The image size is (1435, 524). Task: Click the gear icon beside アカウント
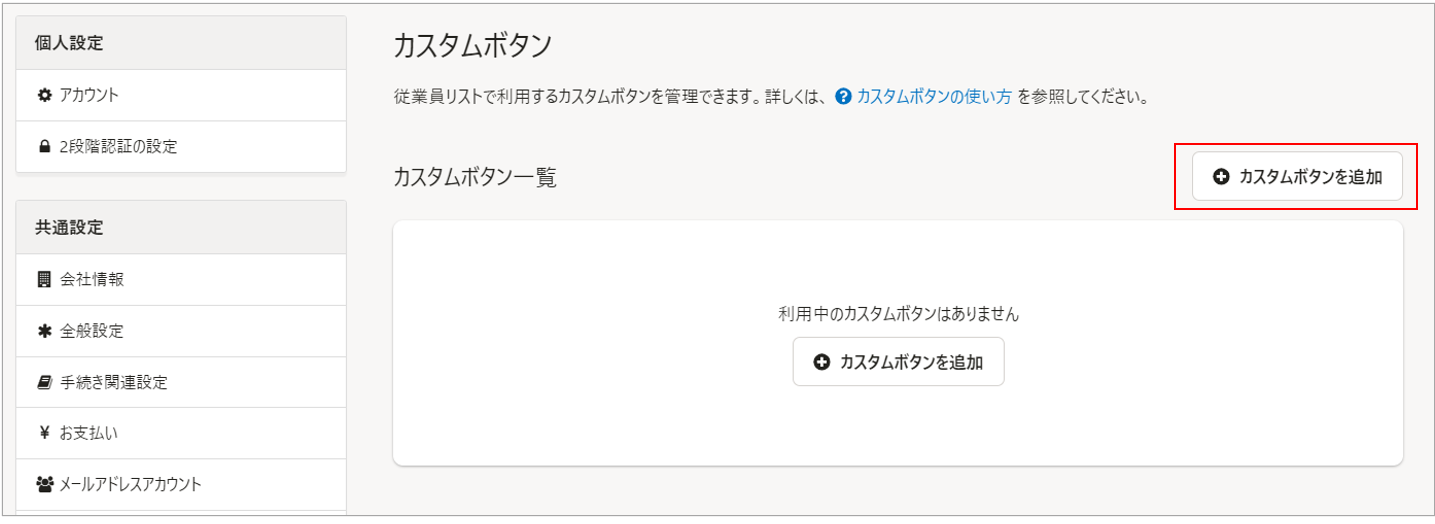[x=44, y=95]
